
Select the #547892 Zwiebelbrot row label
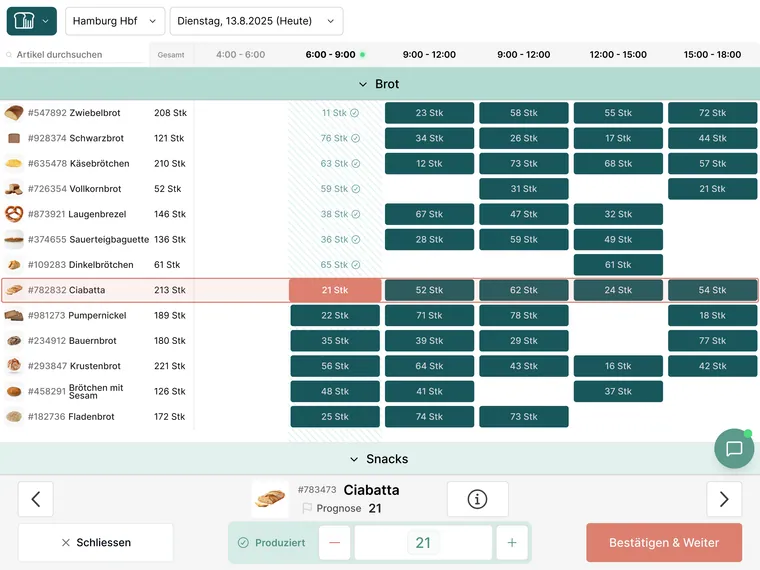click(74, 113)
